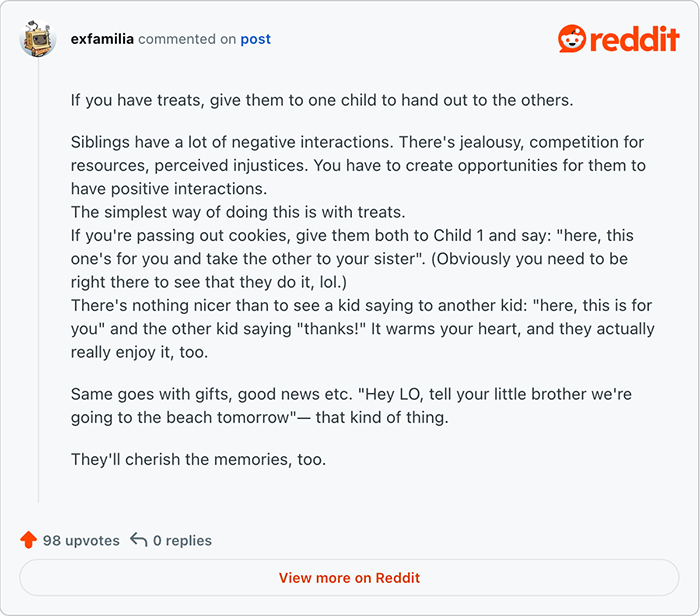
Task: Click the paragraph starting "Siblings have a lot"
Action: pyautogui.click(x=358, y=165)
